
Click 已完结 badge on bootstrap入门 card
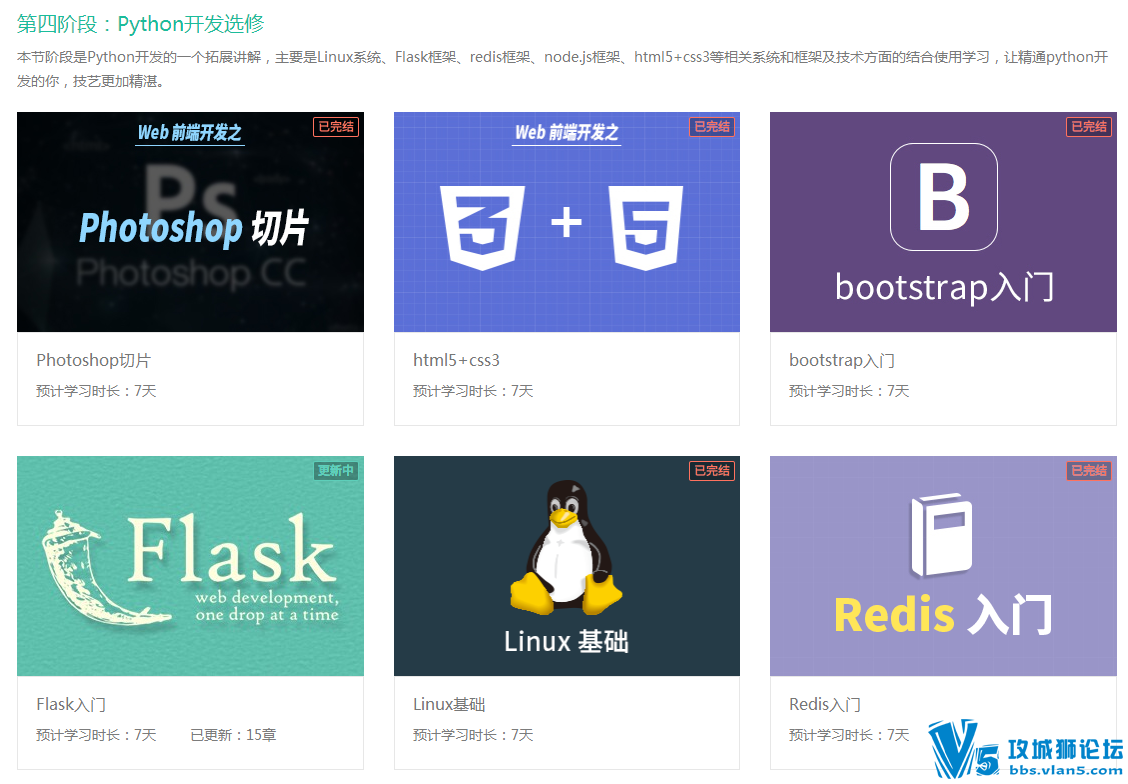click(1089, 127)
